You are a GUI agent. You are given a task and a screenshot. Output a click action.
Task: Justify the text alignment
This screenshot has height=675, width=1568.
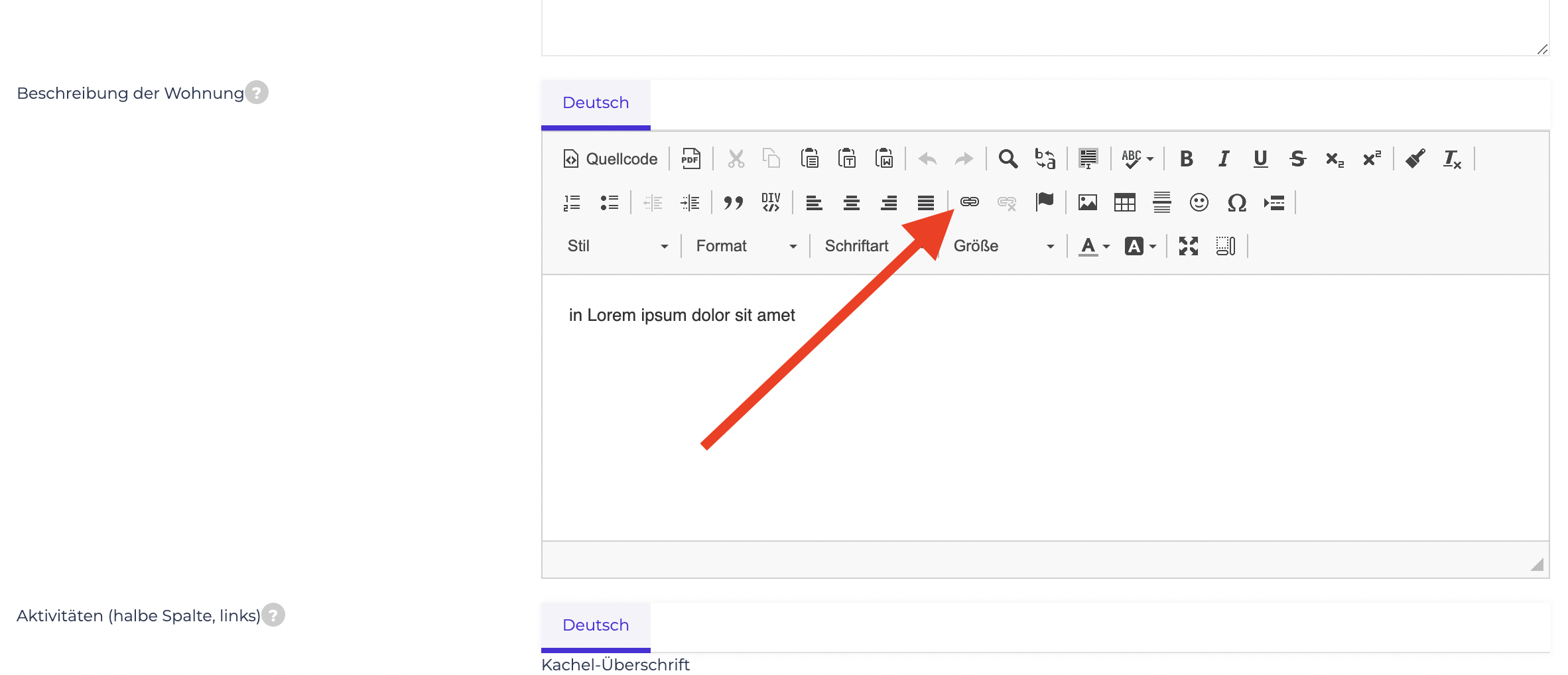[x=926, y=202]
